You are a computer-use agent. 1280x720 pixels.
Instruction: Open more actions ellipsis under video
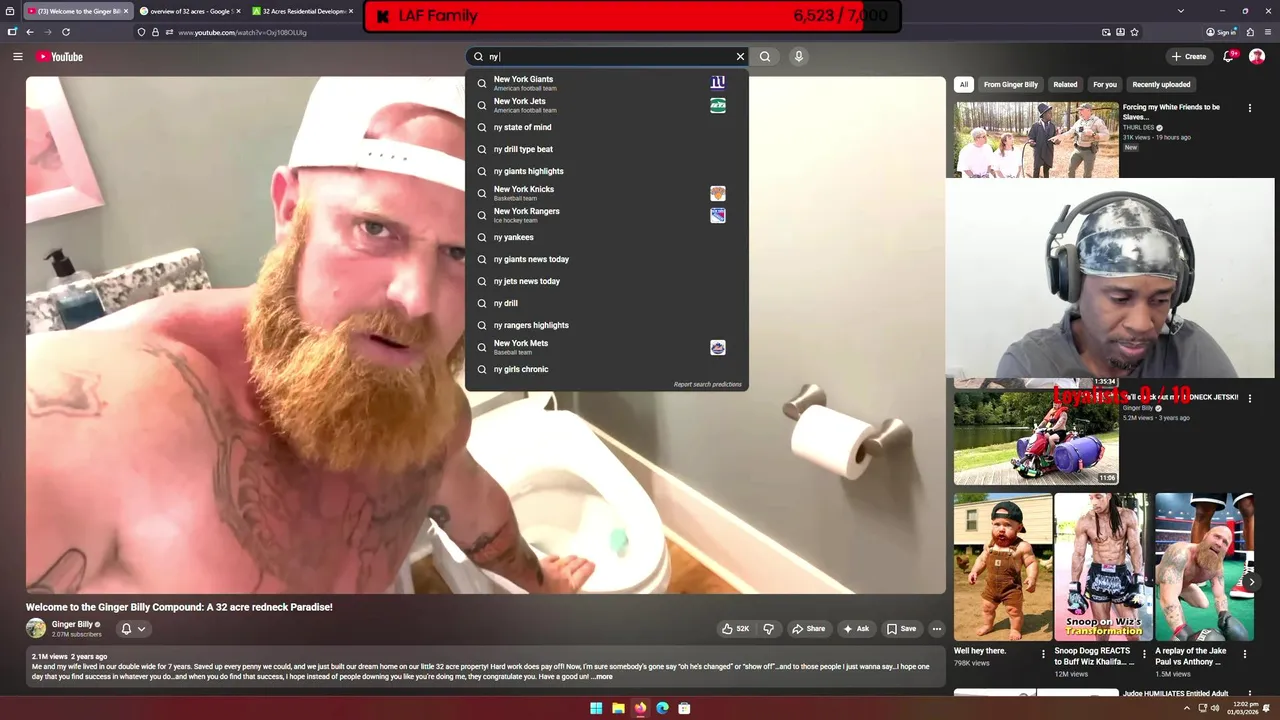(x=937, y=629)
